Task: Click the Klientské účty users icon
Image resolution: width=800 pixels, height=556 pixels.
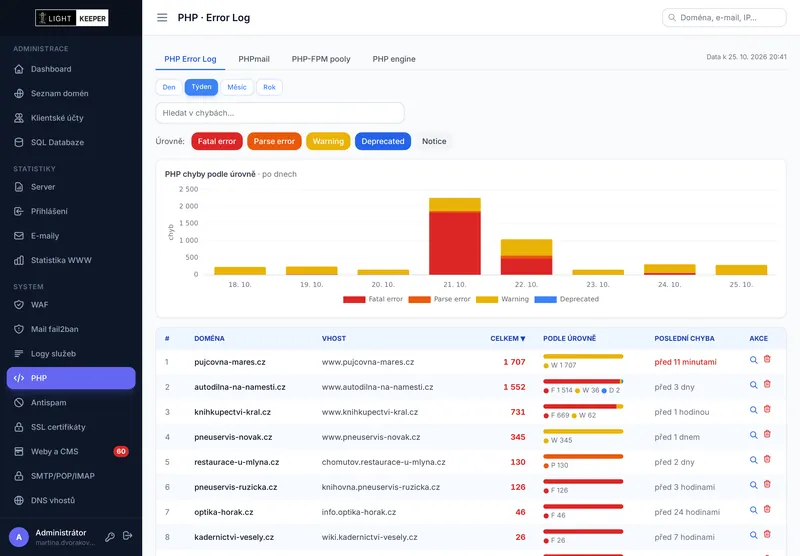Action: pos(19,118)
